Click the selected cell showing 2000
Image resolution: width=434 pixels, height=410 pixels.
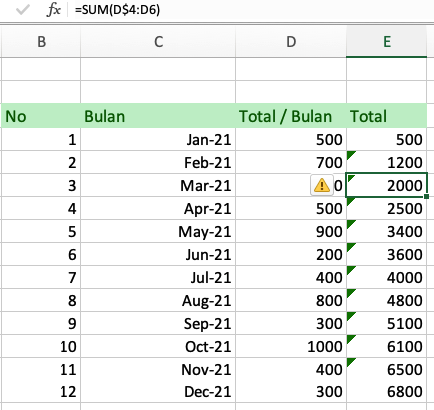(387, 185)
